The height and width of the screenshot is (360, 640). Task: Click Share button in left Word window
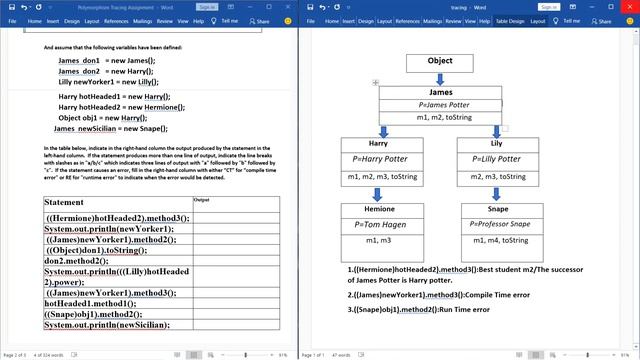coord(259,21)
